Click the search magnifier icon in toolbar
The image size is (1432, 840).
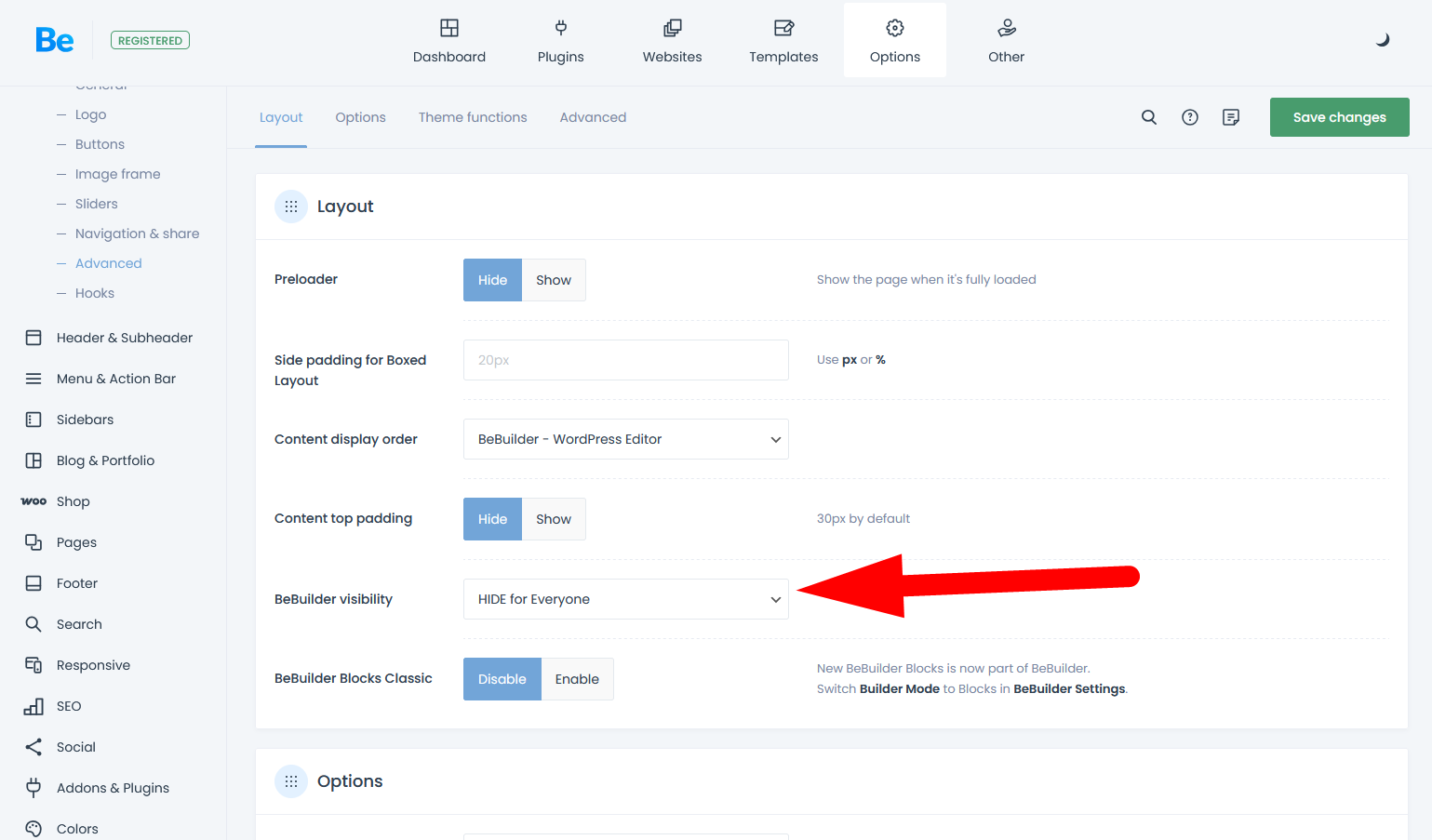[x=1149, y=117]
